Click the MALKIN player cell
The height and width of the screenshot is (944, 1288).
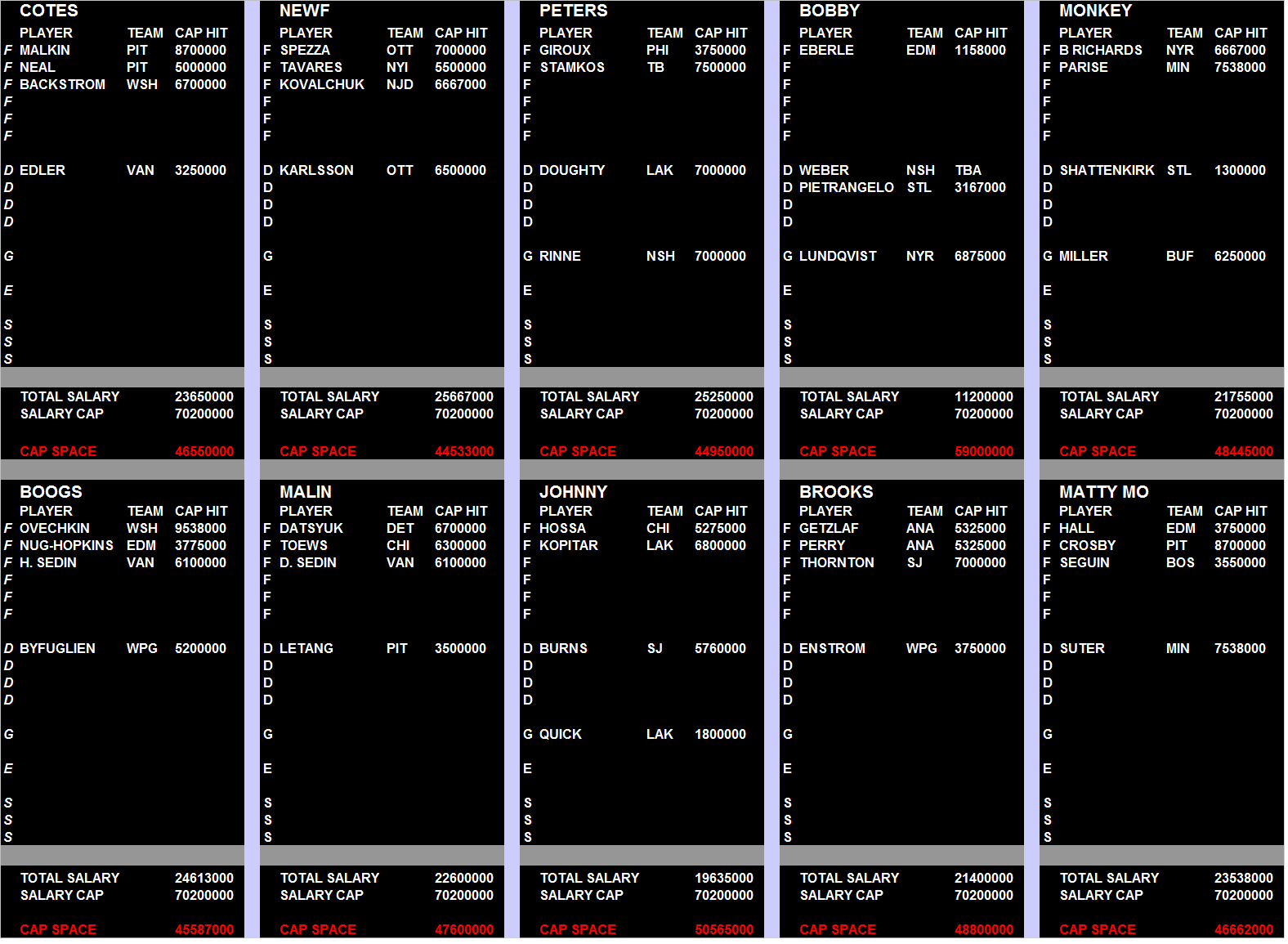45,50
